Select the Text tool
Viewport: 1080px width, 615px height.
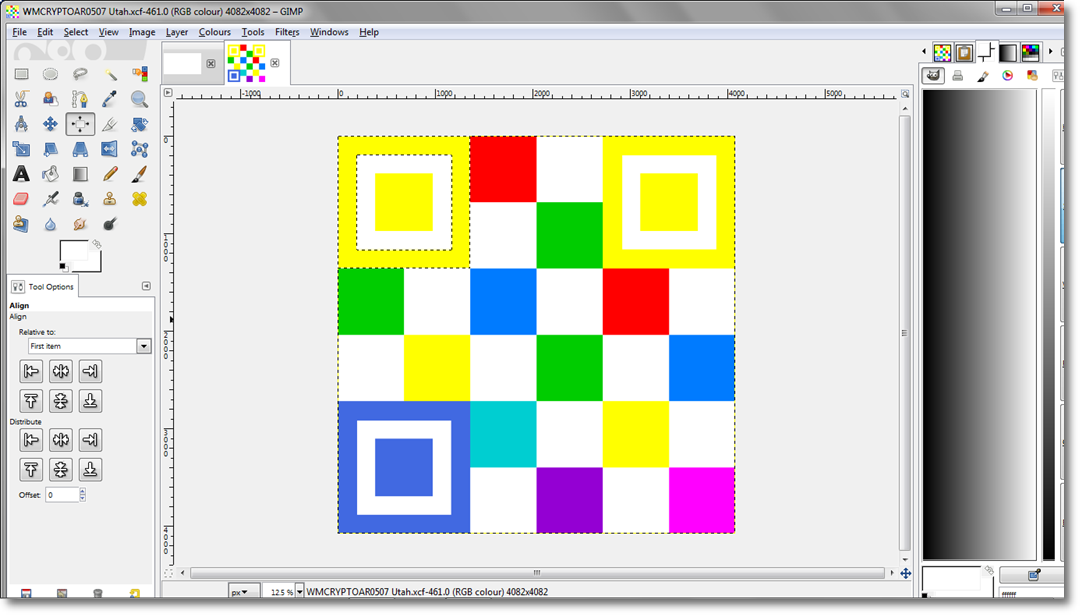click(21, 174)
